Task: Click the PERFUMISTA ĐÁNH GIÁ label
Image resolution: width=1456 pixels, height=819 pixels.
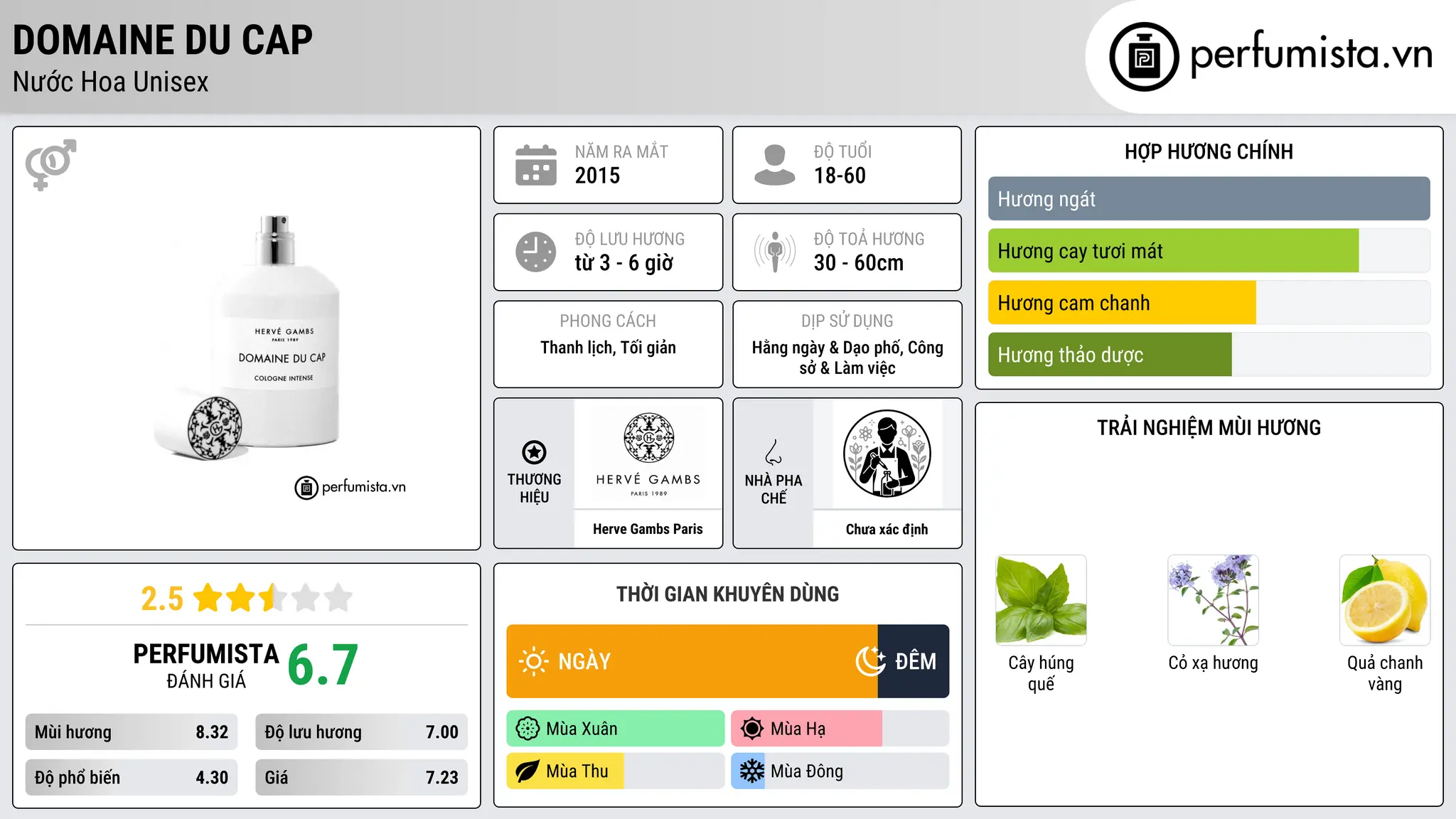Action: tap(206, 665)
